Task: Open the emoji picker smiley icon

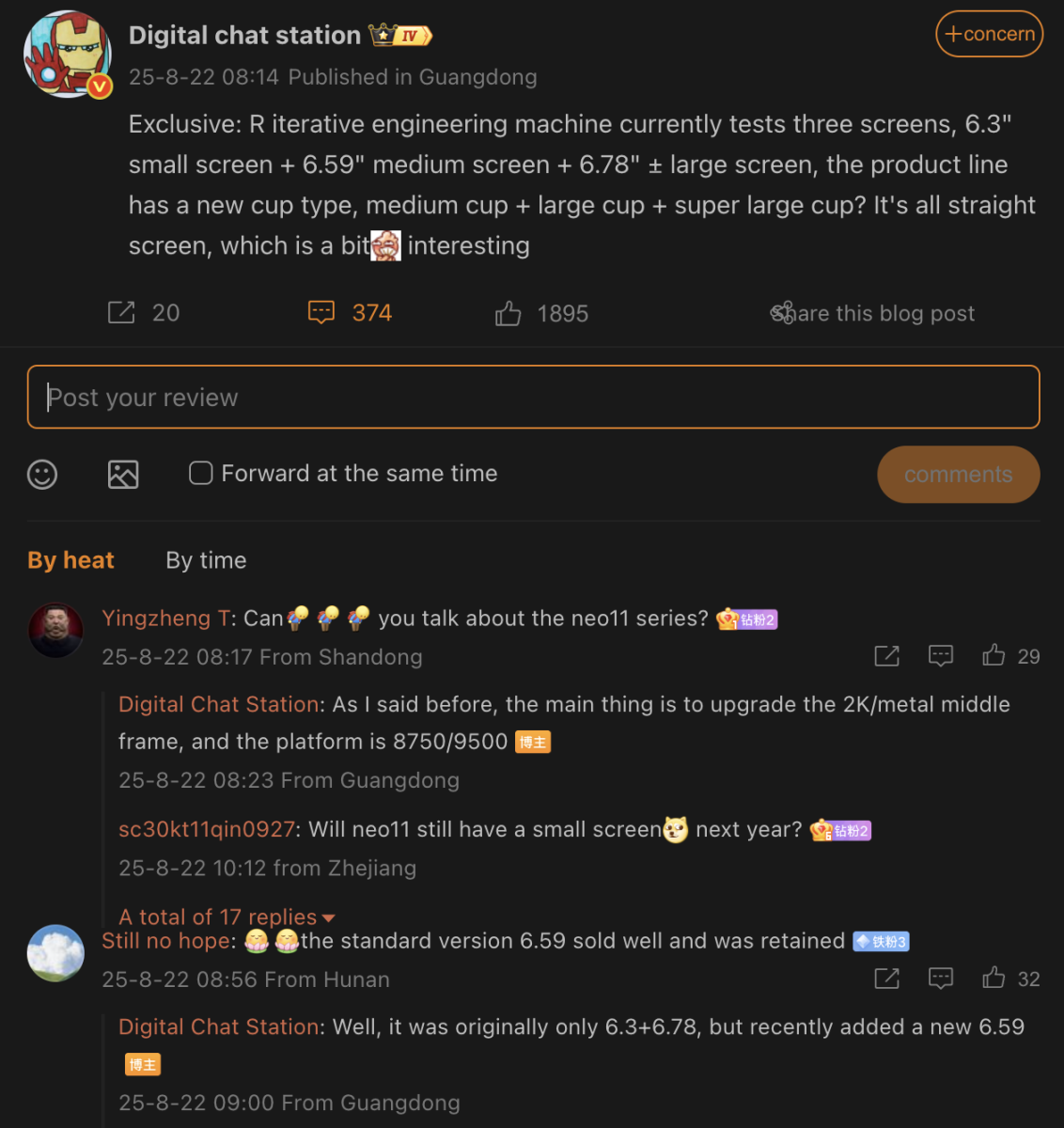Action: click(42, 474)
